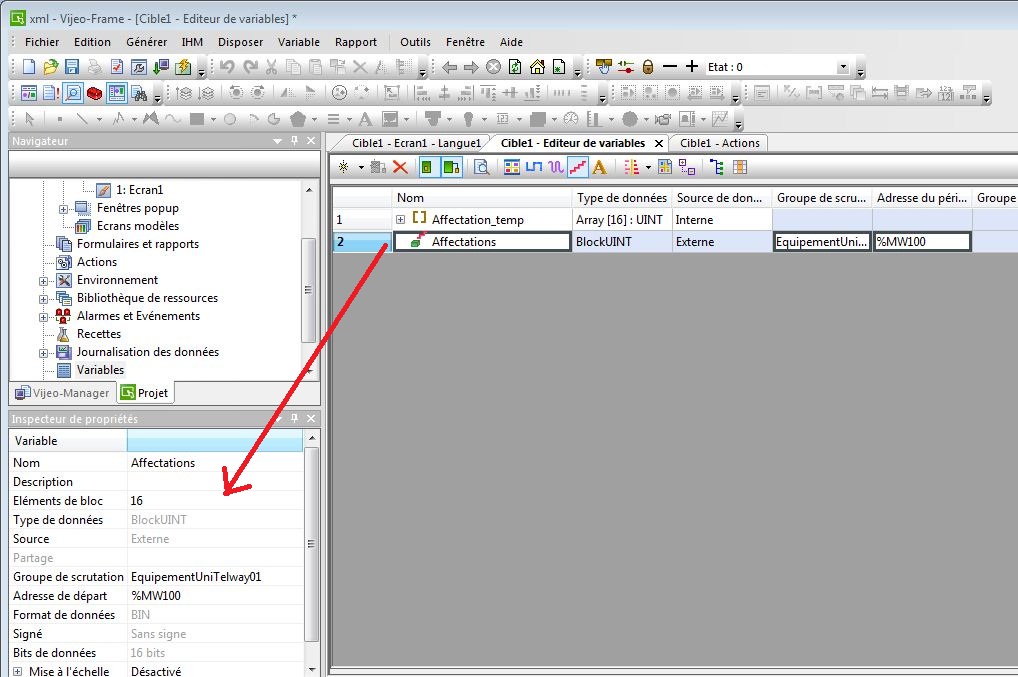The width and height of the screenshot is (1018, 677).
Task: Click the Eléments de bloc value field
Action: [x=215, y=501]
